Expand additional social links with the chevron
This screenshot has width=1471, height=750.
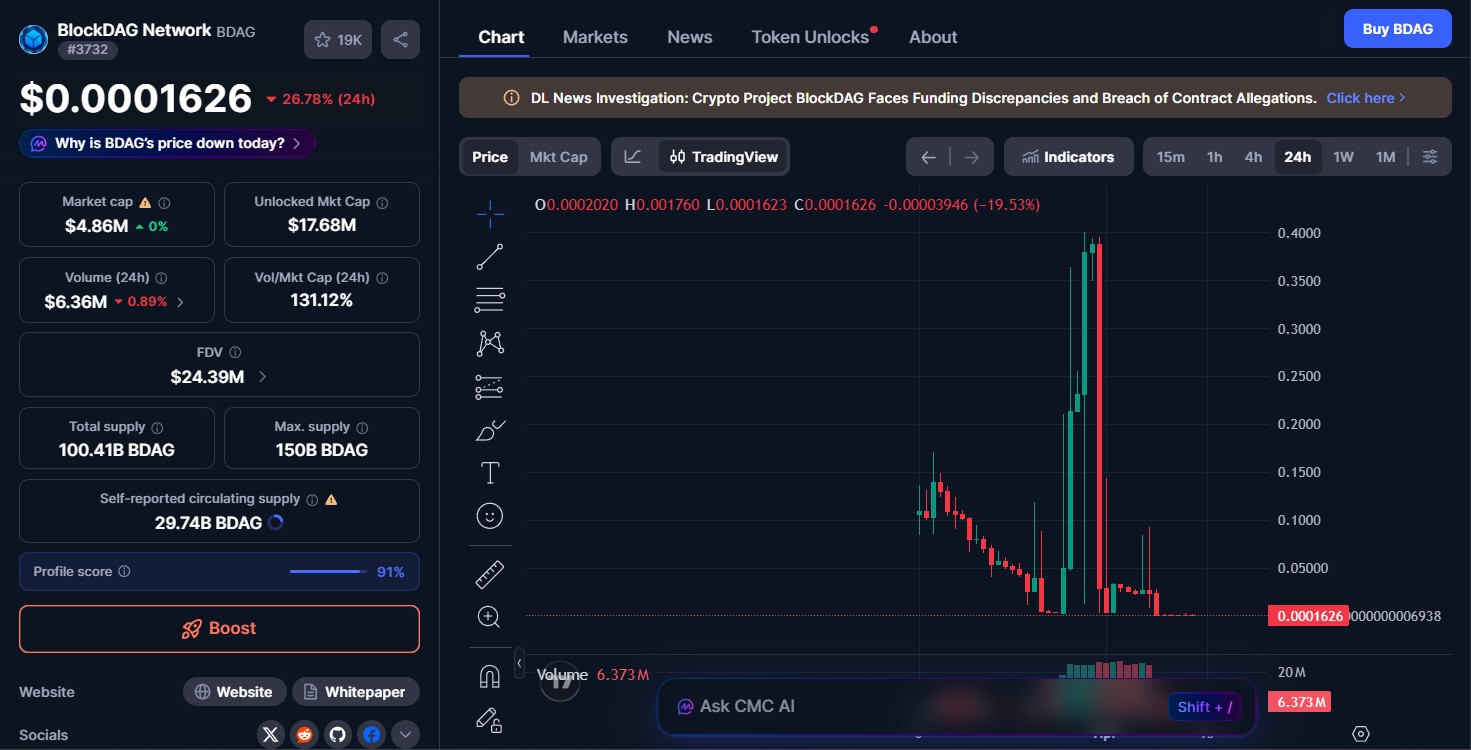405,734
